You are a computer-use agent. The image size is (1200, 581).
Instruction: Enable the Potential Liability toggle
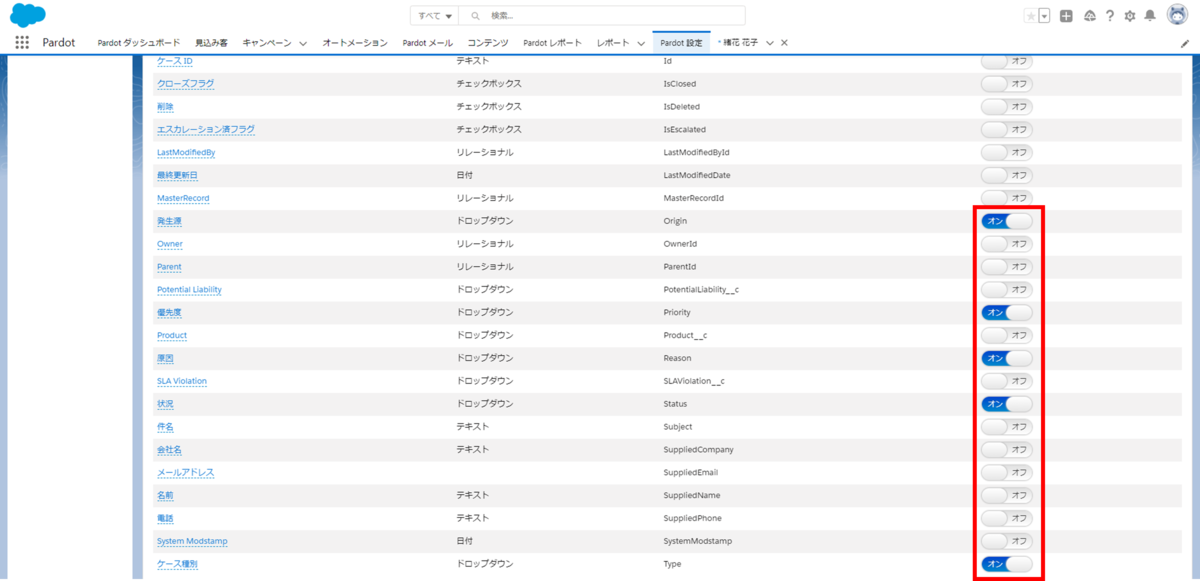click(x=1006, y=290)
